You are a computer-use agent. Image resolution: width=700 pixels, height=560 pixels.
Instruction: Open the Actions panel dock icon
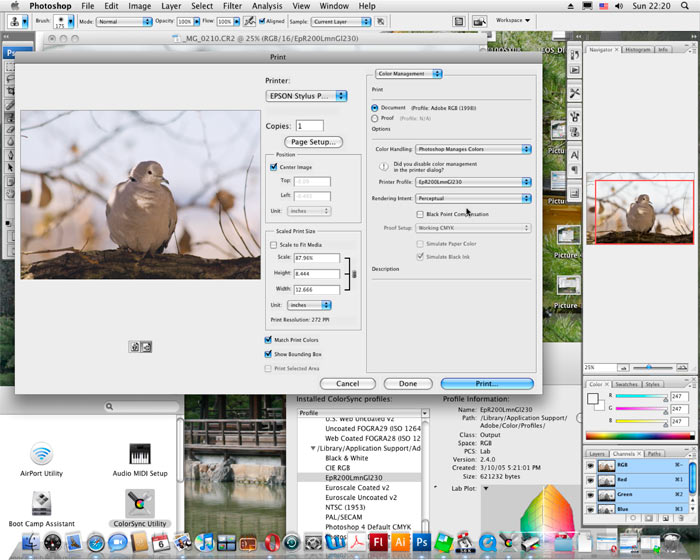click(575, 70)
